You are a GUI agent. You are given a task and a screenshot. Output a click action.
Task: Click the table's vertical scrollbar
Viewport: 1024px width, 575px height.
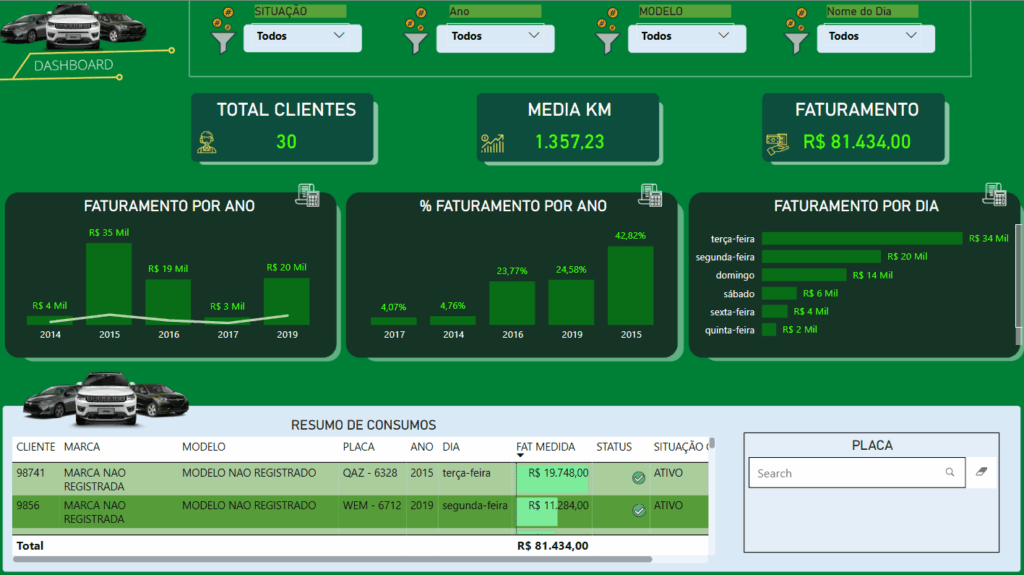pos(712,443)
